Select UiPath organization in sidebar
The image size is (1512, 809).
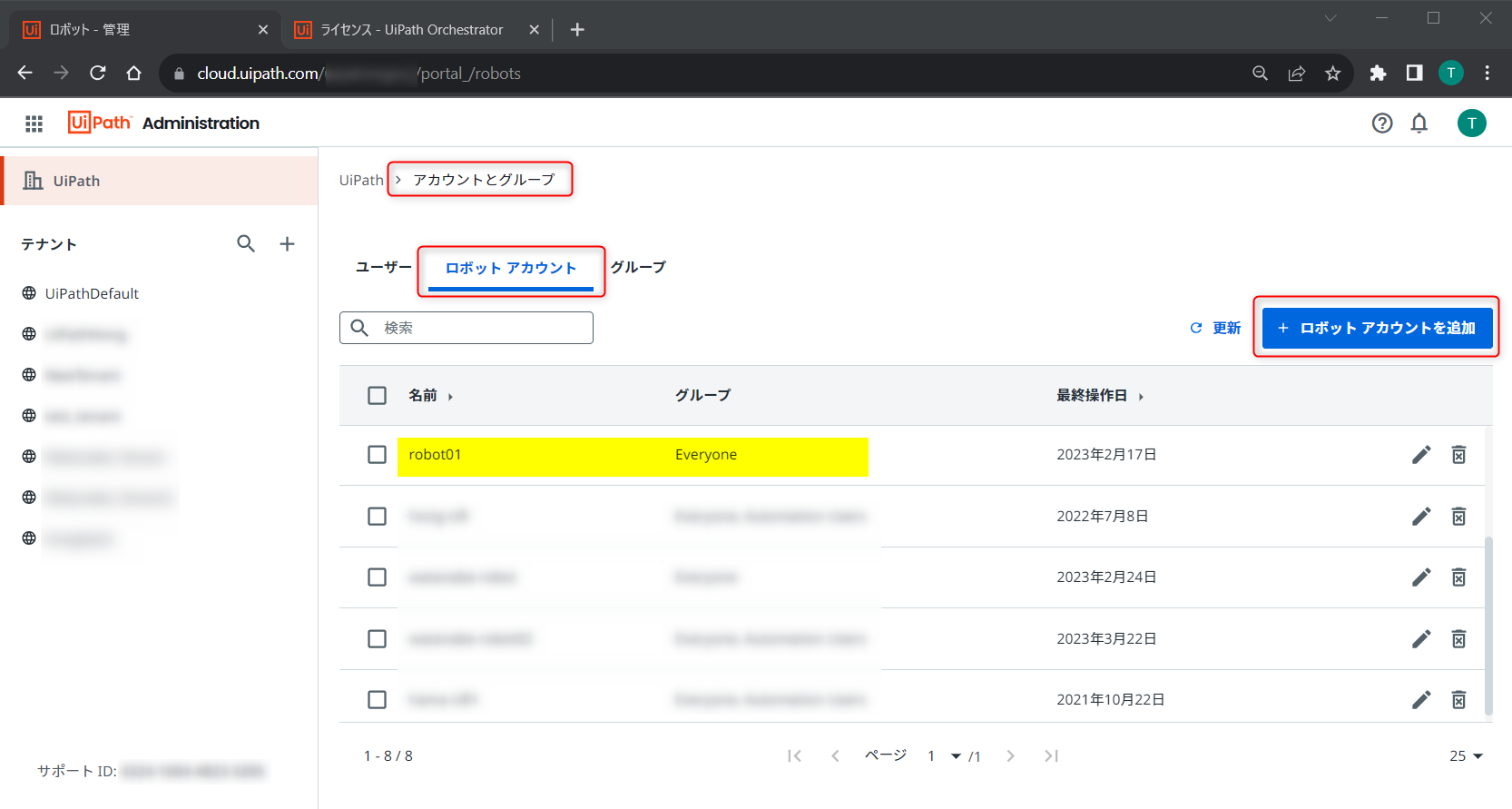160,181
